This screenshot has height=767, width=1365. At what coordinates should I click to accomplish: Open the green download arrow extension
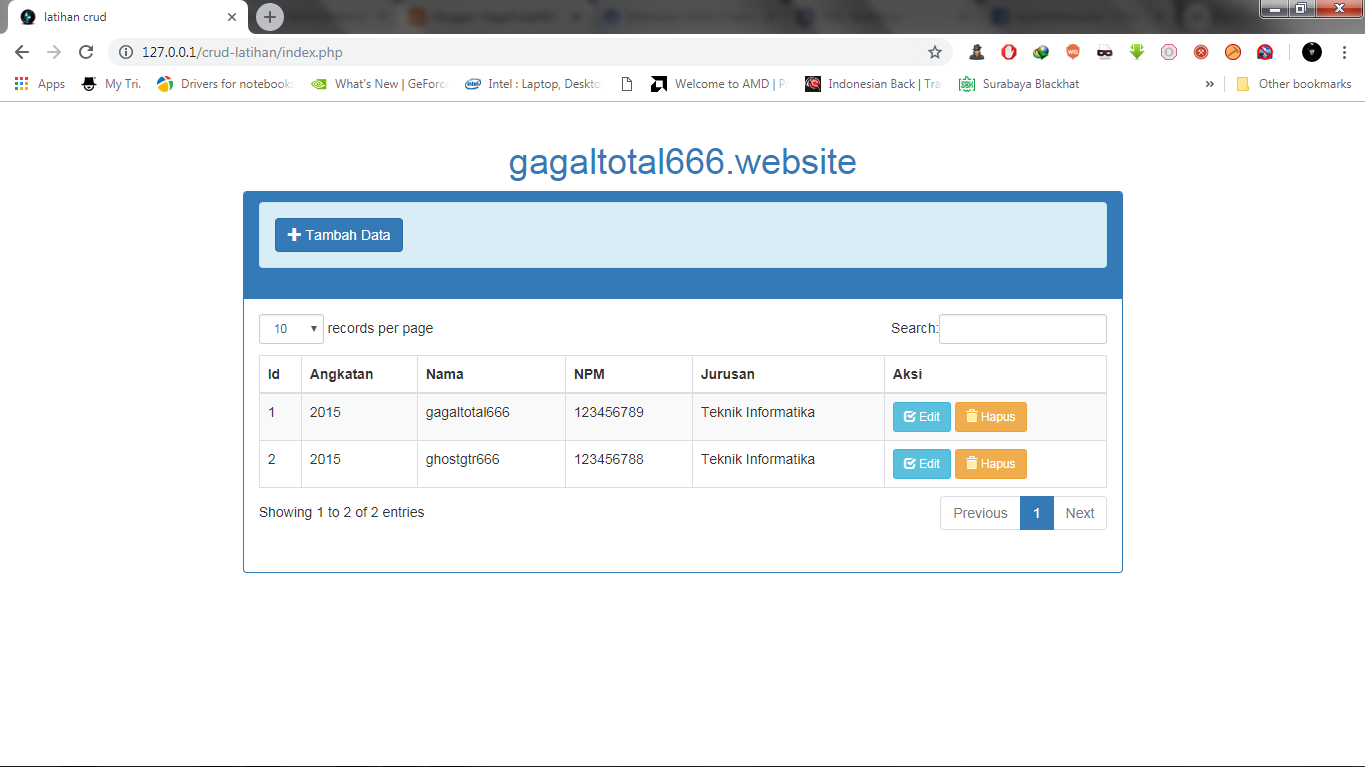click(x=1137, y=52)
